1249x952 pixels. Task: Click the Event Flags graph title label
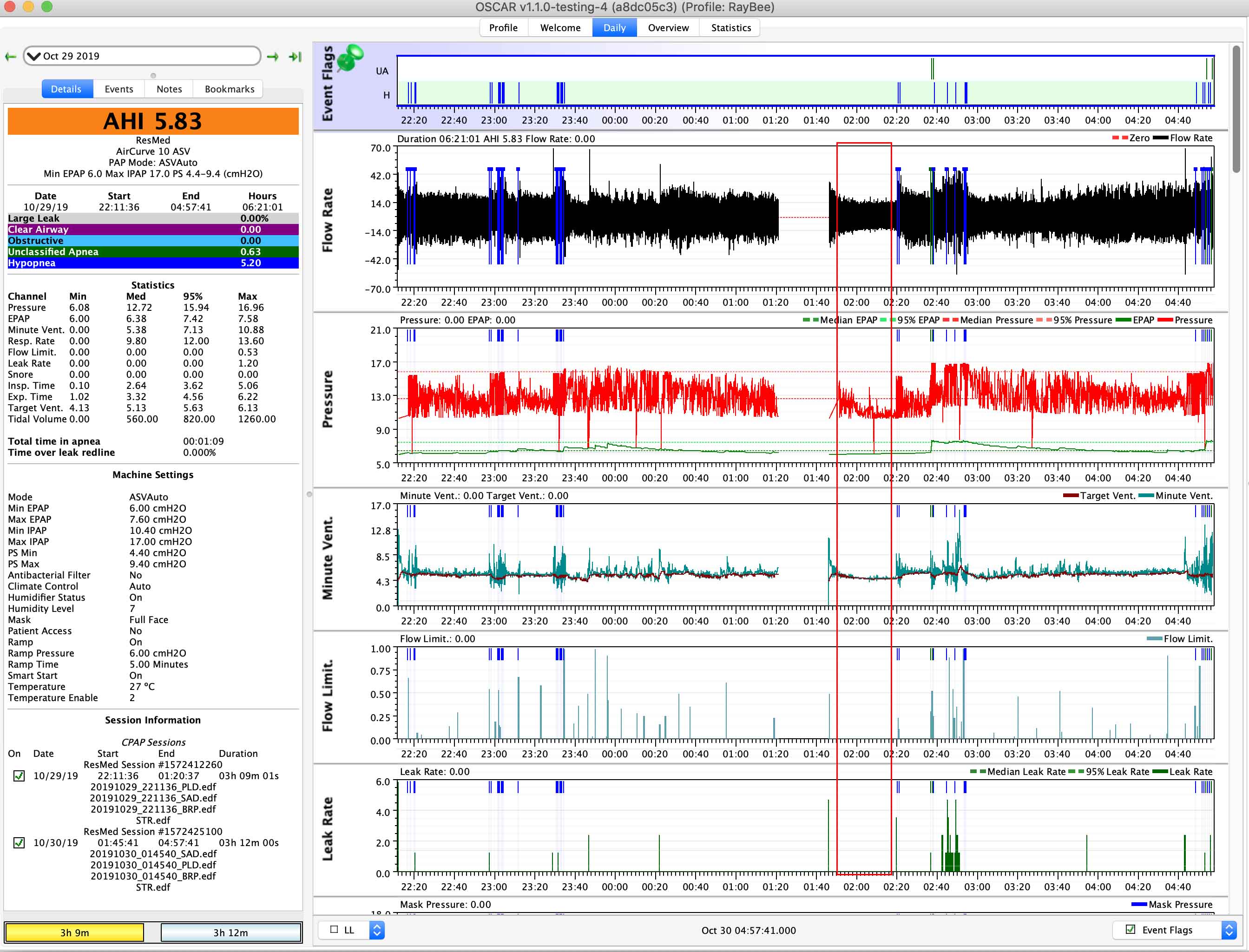click(328, 83)
